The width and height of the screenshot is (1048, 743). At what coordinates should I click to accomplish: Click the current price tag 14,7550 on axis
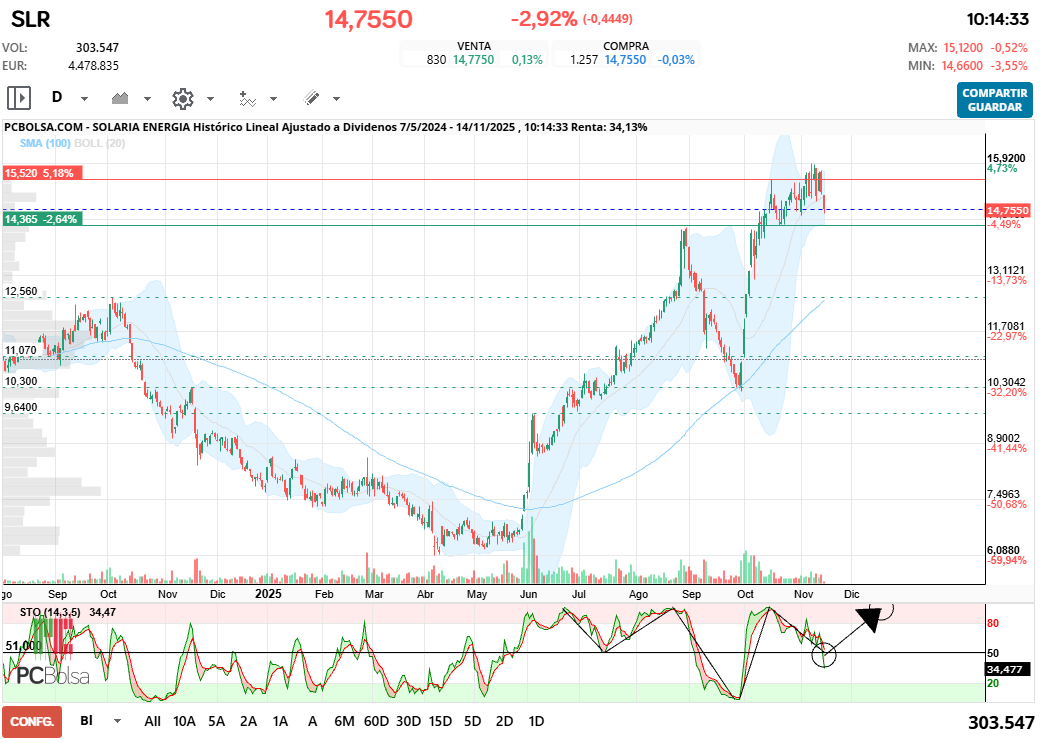(x=1009, y=210)
